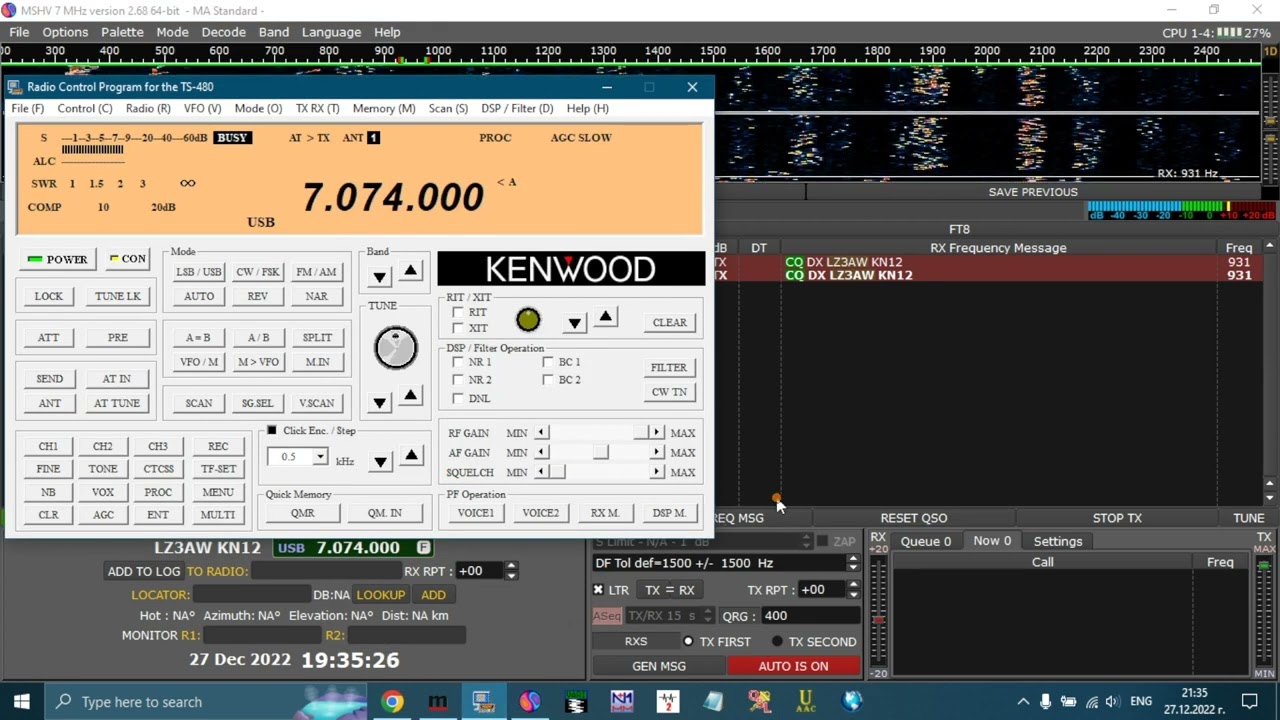Click the Click Enc. Step up arrow
This screenshot has width=1280, height=720.
[411, 456]
